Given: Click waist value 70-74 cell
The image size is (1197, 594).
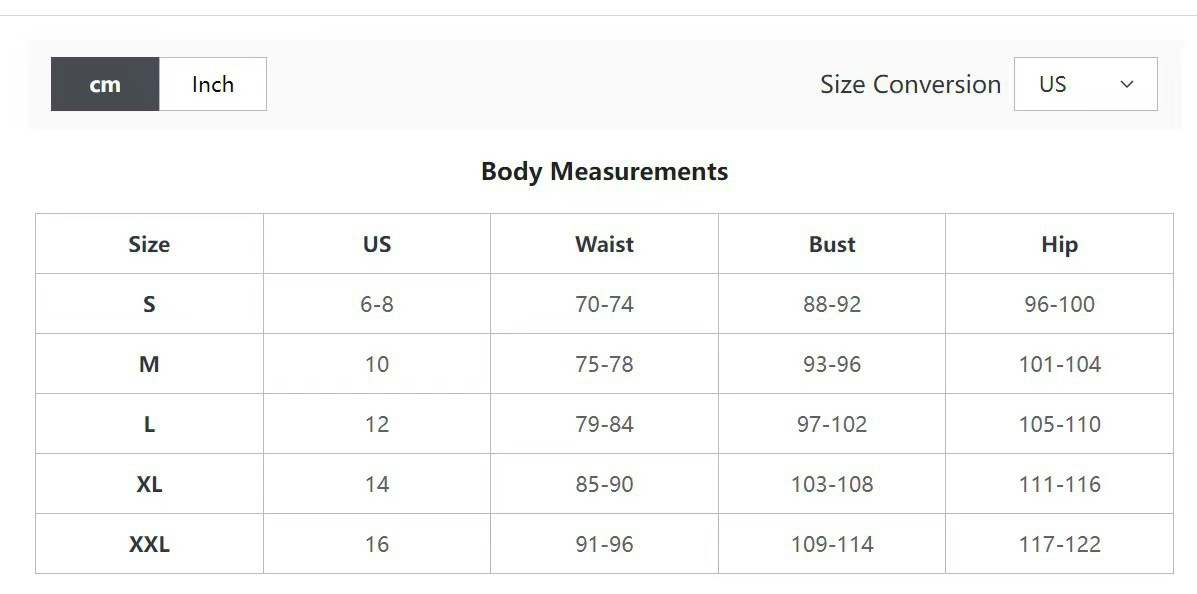Looking at the screenshot, I should pos(605,304).
